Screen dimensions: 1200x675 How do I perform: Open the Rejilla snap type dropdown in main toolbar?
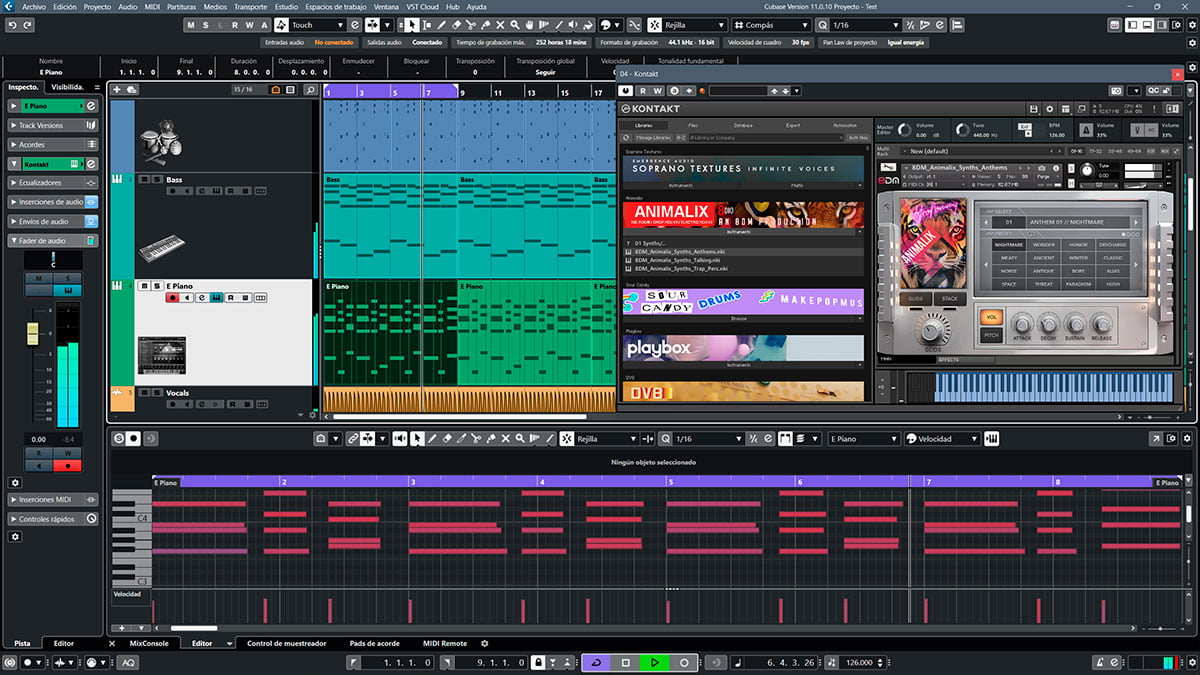(694, 24)
